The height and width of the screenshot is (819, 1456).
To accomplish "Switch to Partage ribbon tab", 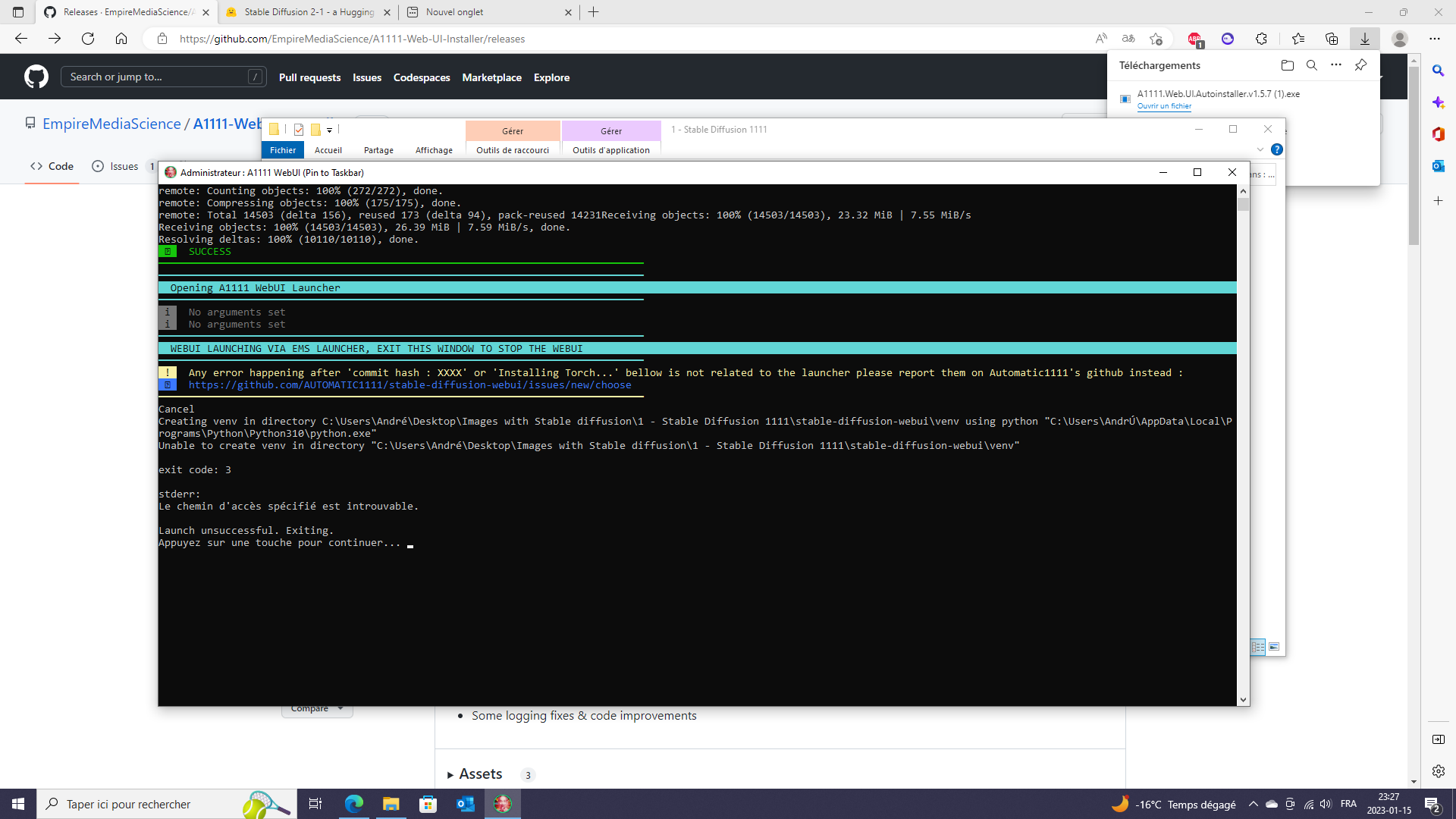I will tap(378, 150).
